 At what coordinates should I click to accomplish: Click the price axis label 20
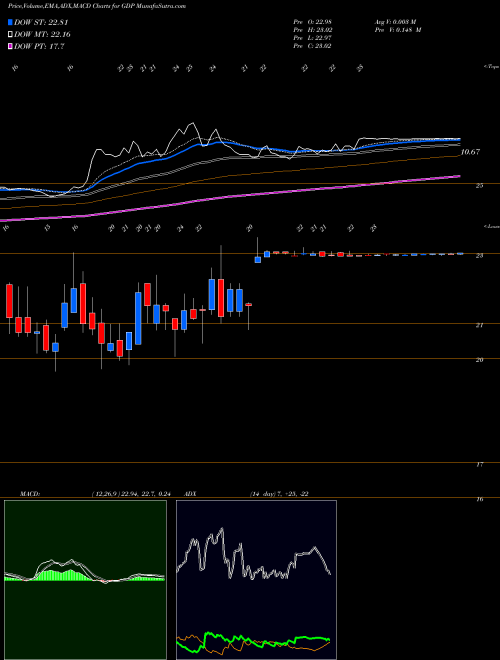[x=479, y=360]
